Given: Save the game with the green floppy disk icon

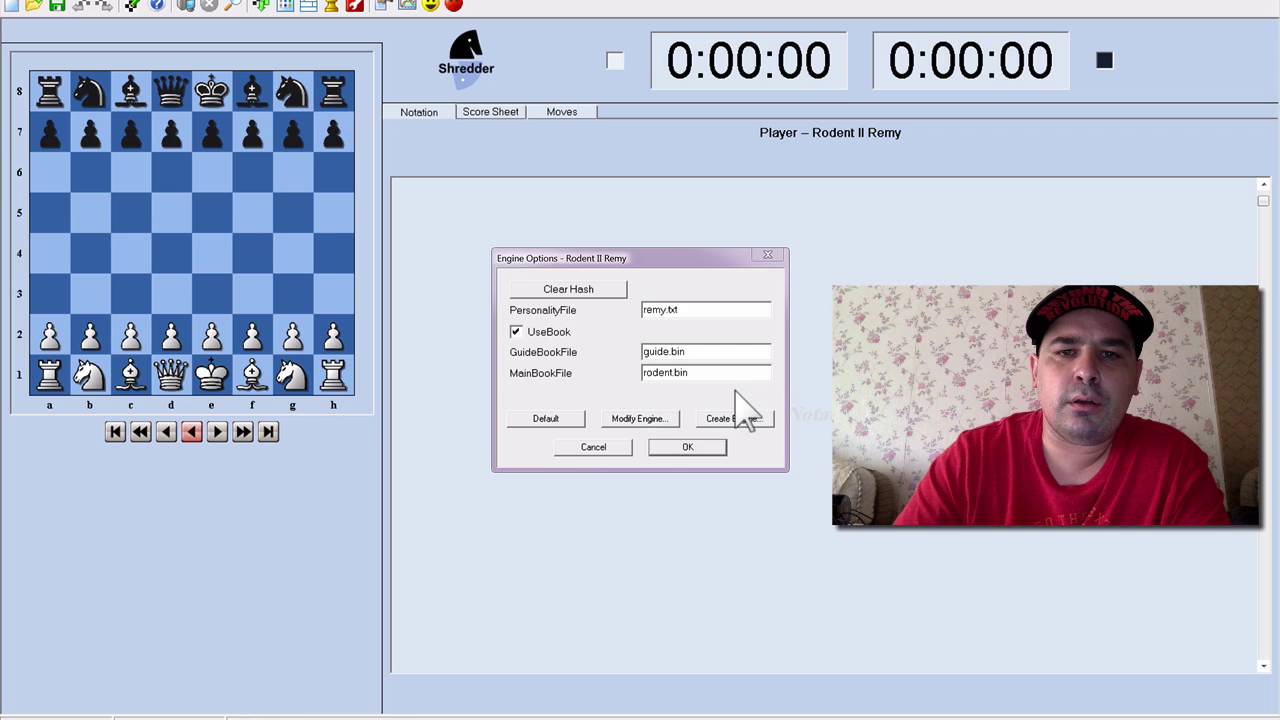Looking at the screenshot, I should pyautogui.click(x=57, y=5).
